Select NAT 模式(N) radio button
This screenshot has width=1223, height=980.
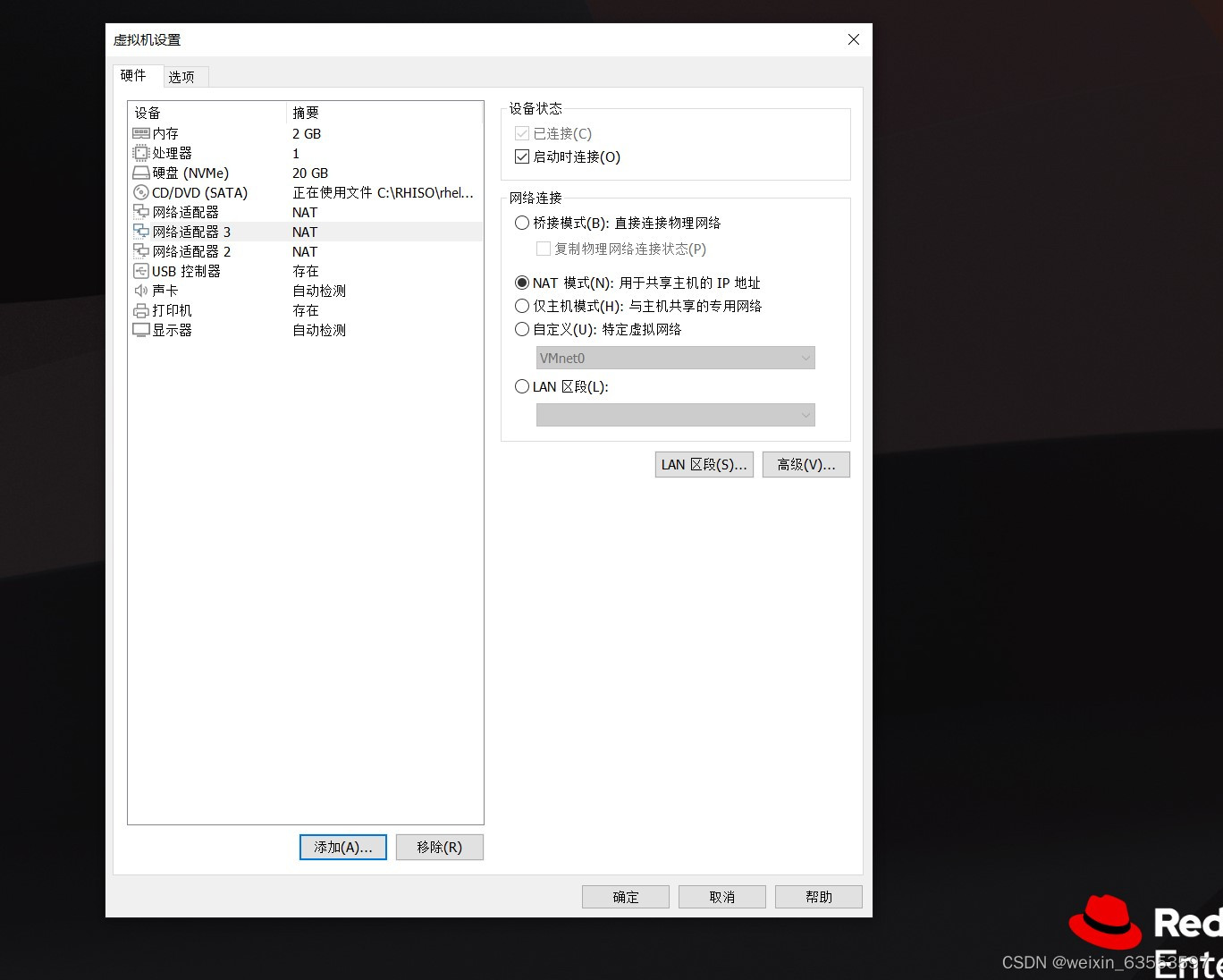[x=522, y=283]
